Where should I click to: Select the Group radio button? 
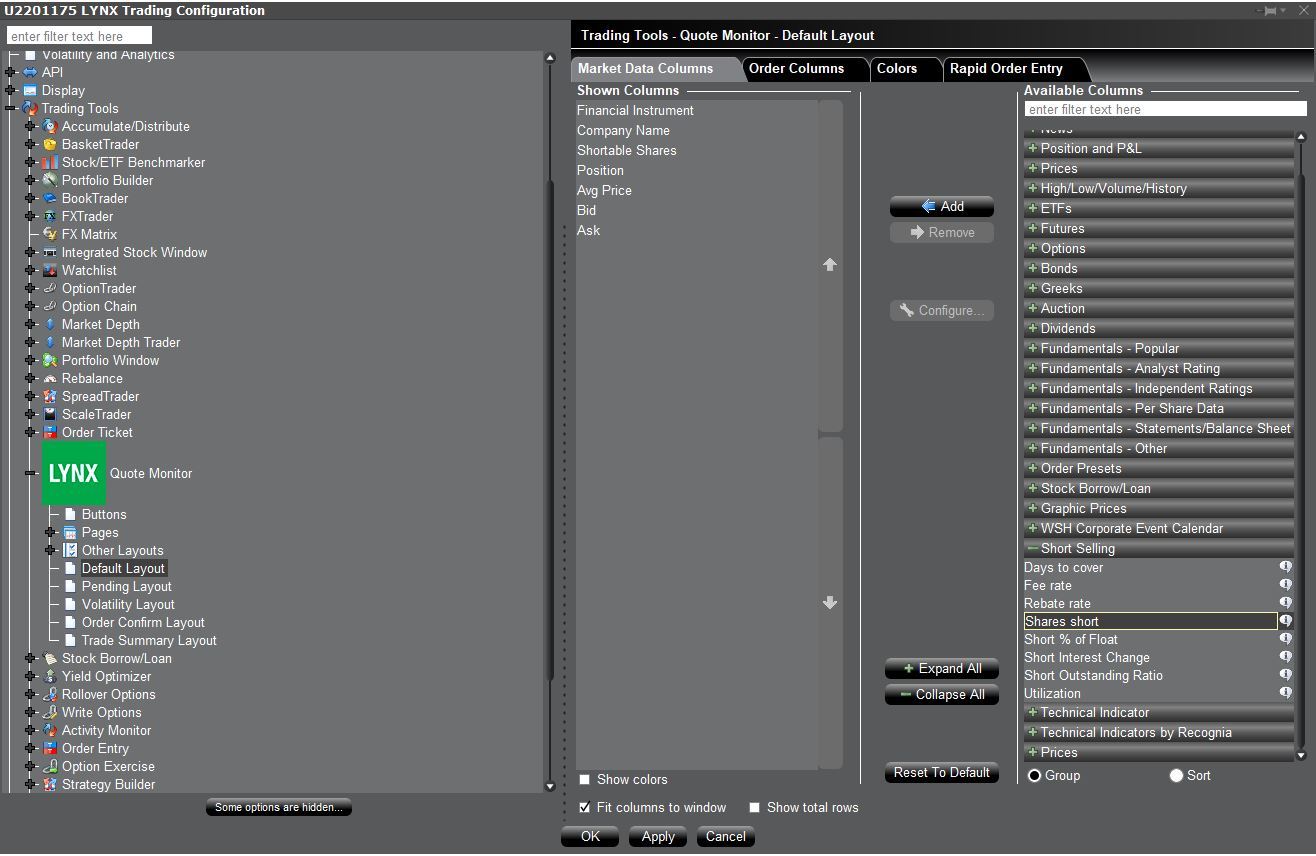pos(1034,776)
